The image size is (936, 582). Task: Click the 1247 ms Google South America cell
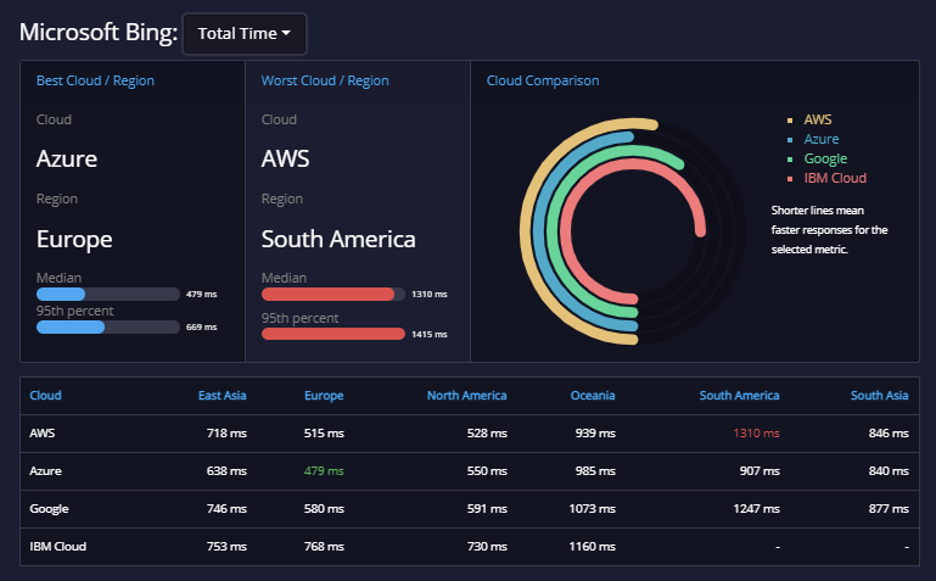(756, 509)
